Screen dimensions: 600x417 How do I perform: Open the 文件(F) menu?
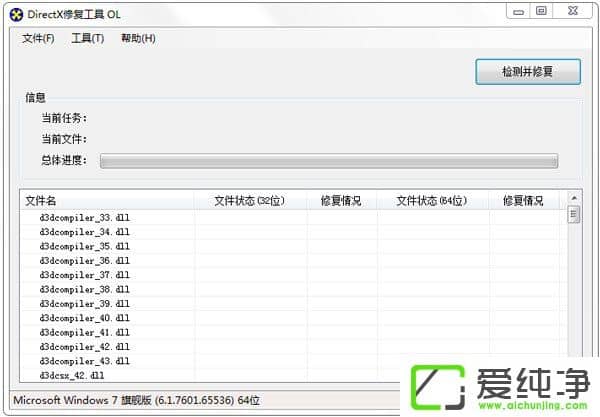pyautogui.click(x=38, y=38)
